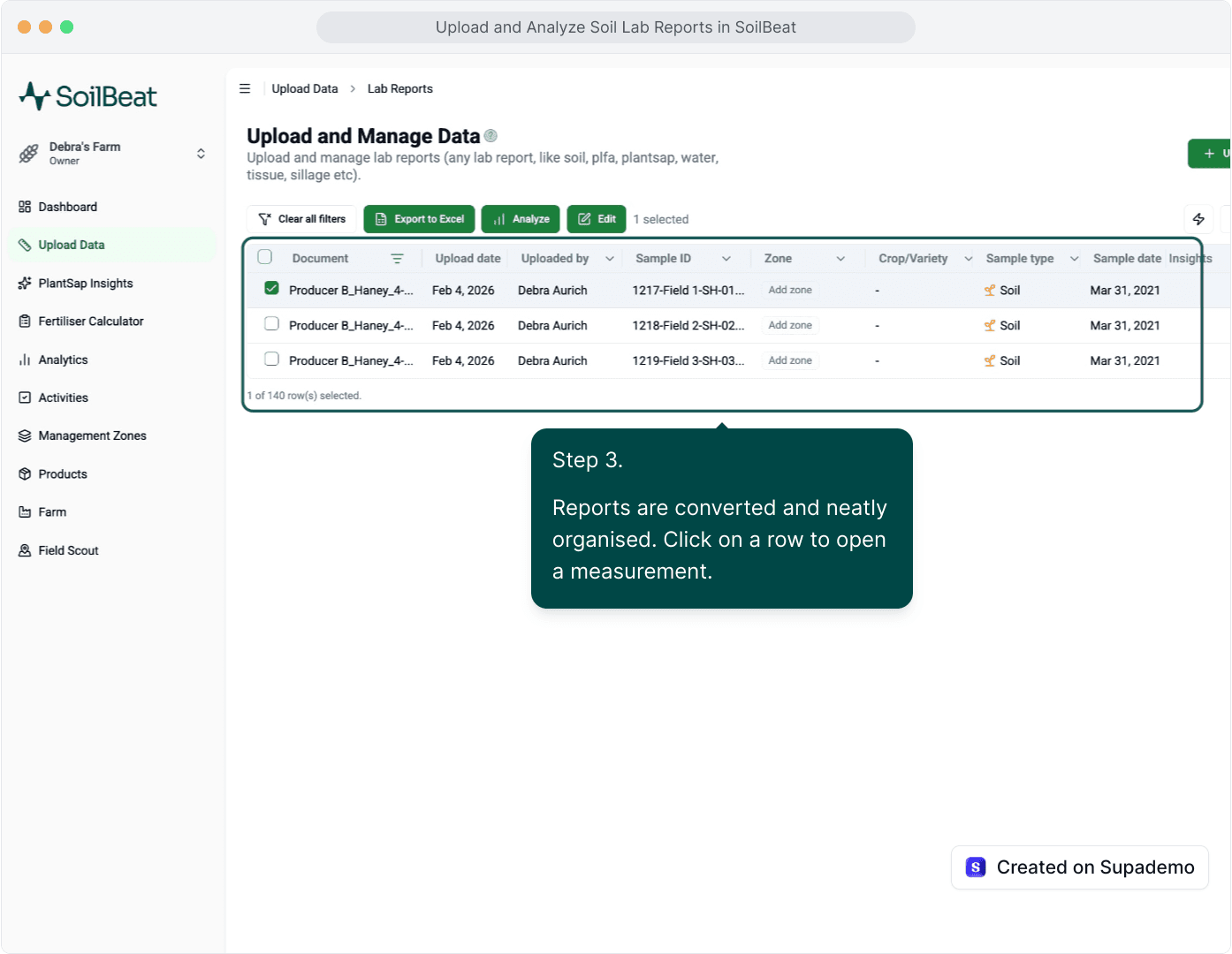This screenshot has height=954, width=1232.
Task: Open Sample ID 1218-Field 2-SH-02 cell
Action: (x=688, y=326)
